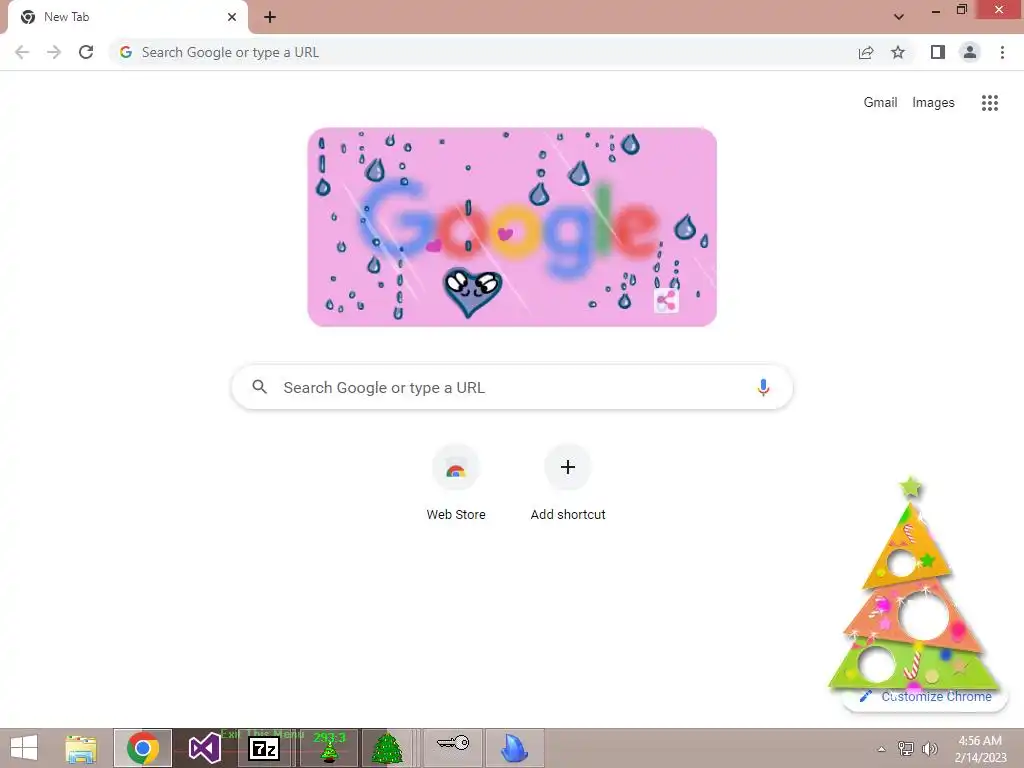Start voice search with microphone icon
The image size is (1024, 768).
pyautogui.click(x=763, y=387)
